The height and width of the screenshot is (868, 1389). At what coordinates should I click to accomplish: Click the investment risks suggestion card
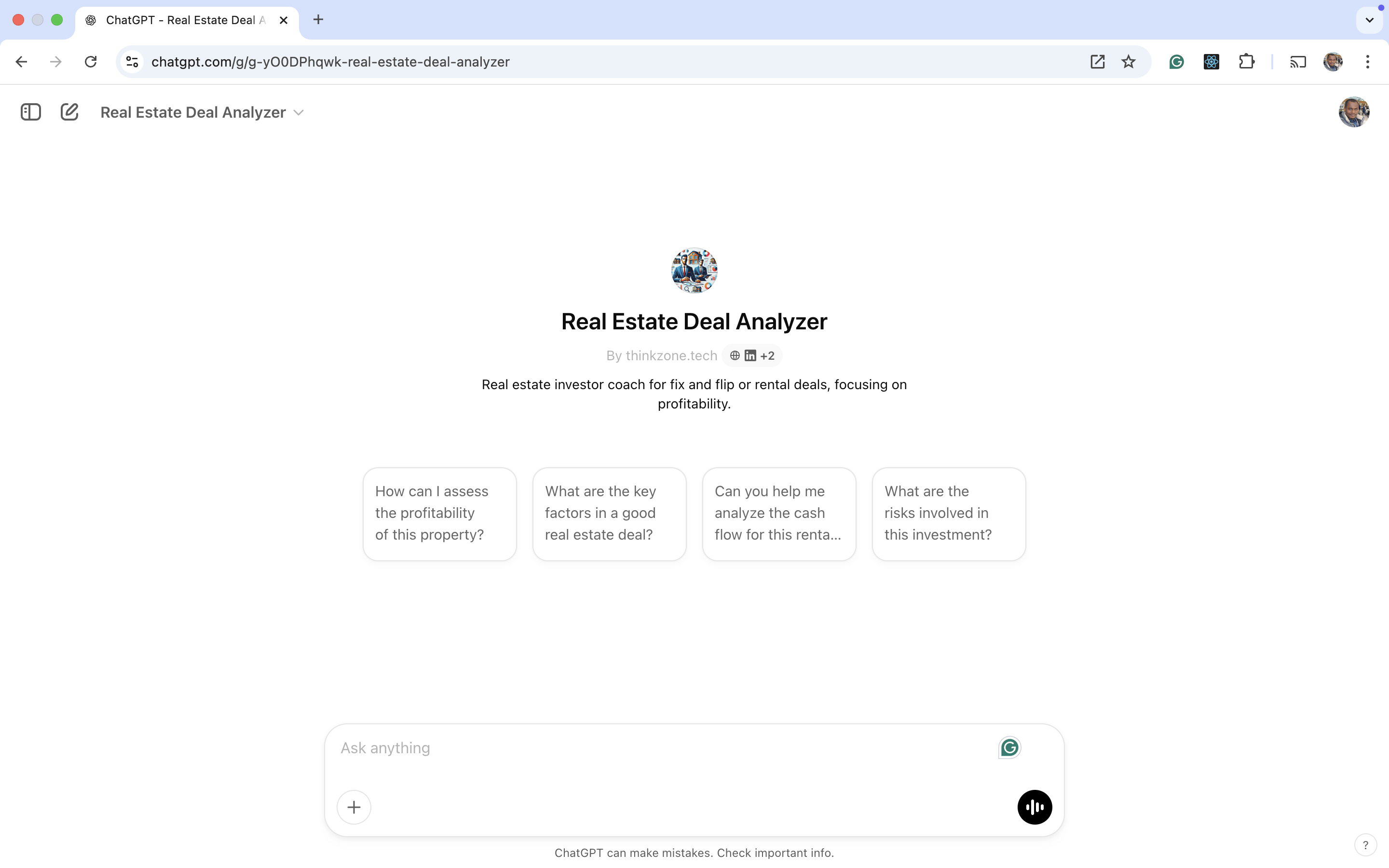[948, 513]
